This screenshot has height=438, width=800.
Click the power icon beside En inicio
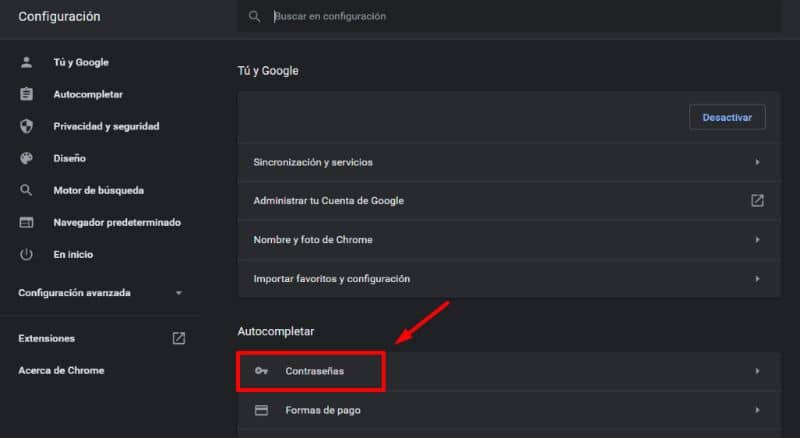tap(27, 254)
